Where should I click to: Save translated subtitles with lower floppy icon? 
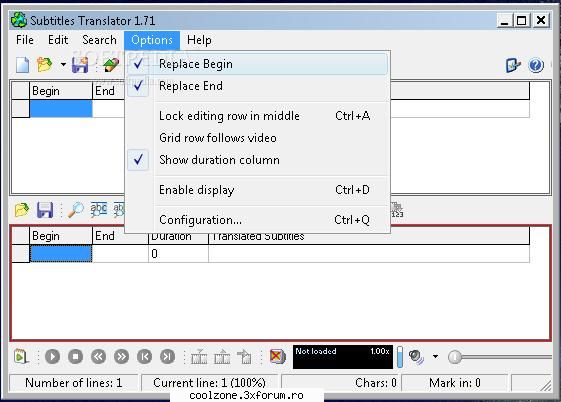coord(45,210)
